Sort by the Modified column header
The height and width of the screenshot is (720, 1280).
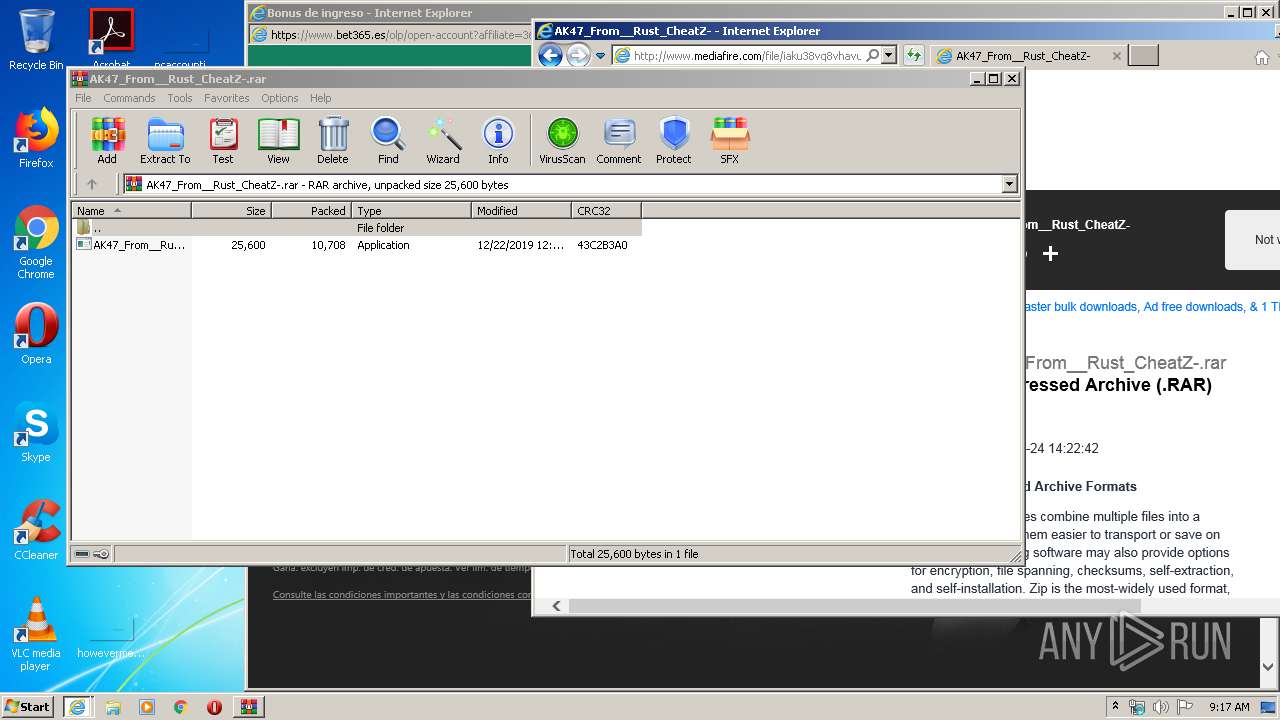pos(521,210)
